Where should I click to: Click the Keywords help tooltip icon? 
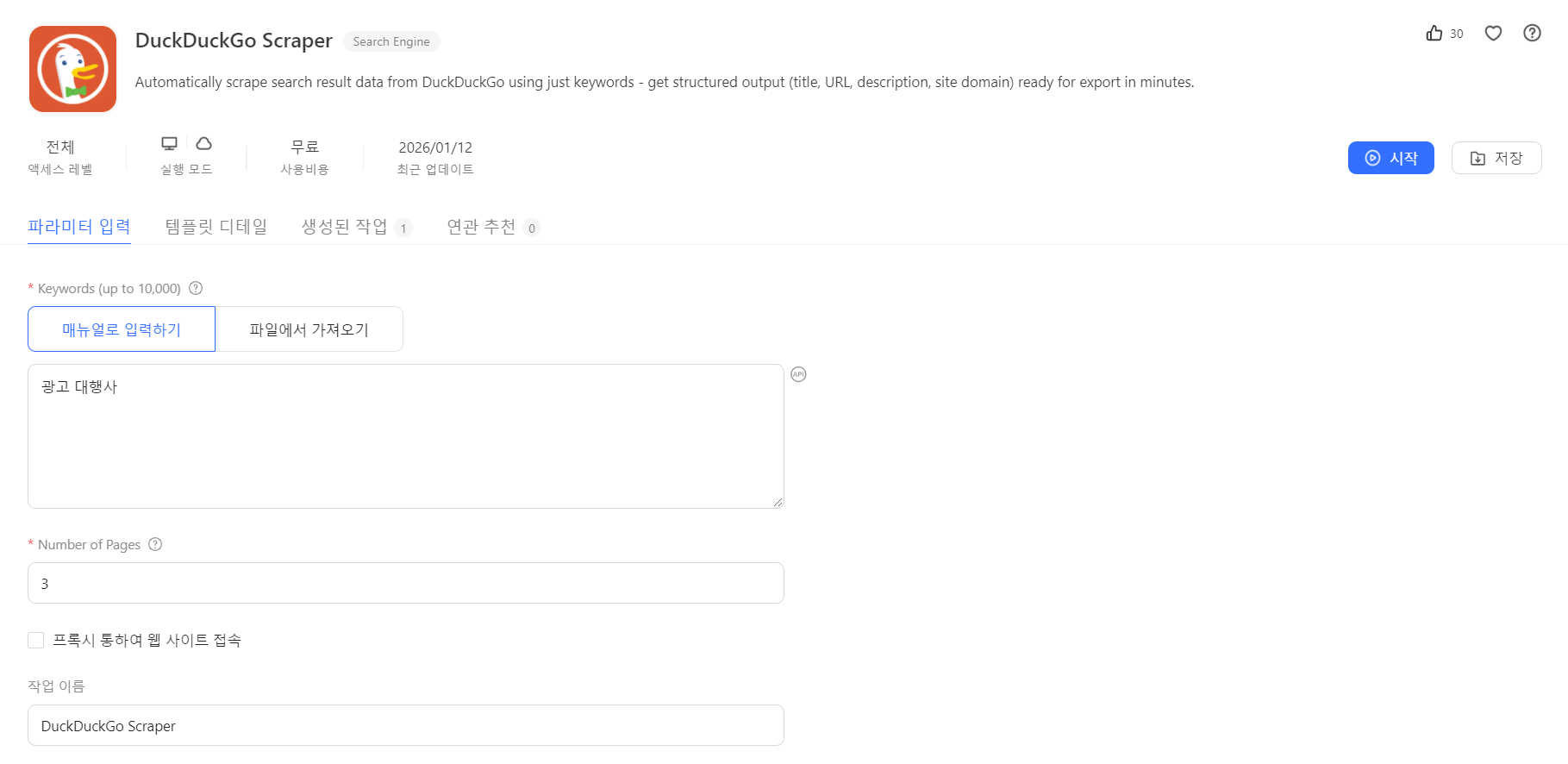tap(196, 288)
